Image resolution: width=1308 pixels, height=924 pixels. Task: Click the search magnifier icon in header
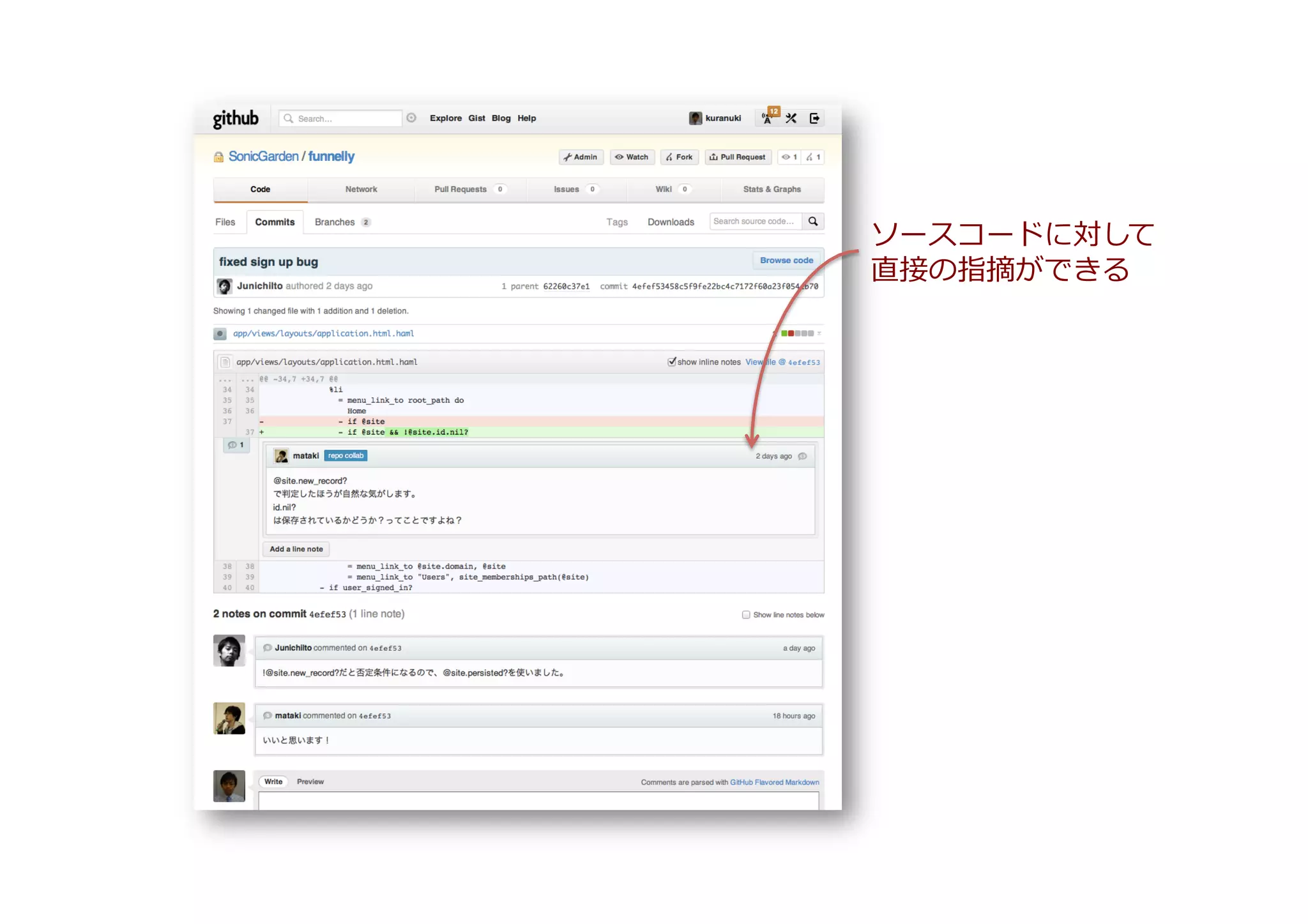point(289,119)
